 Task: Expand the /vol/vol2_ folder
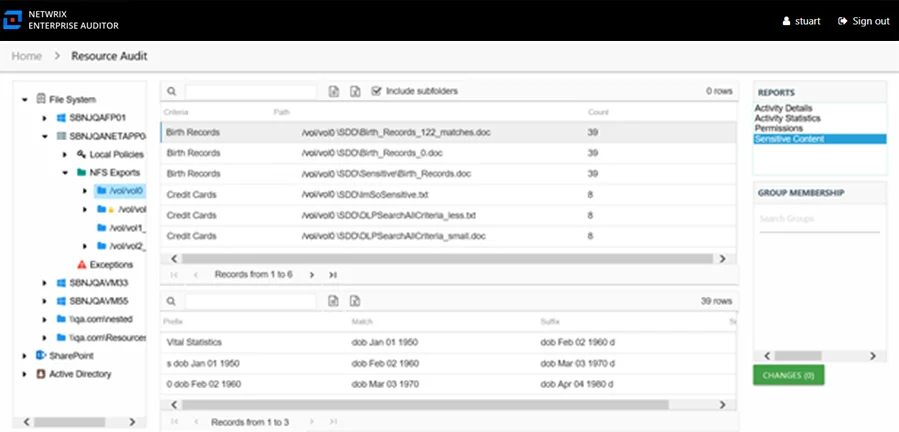pos(85,246)
